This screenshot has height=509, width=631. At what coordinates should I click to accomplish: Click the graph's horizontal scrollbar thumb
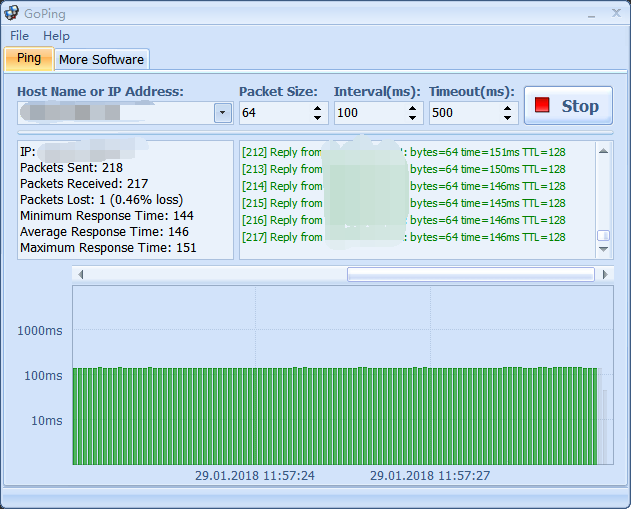[x=468, y=274]
